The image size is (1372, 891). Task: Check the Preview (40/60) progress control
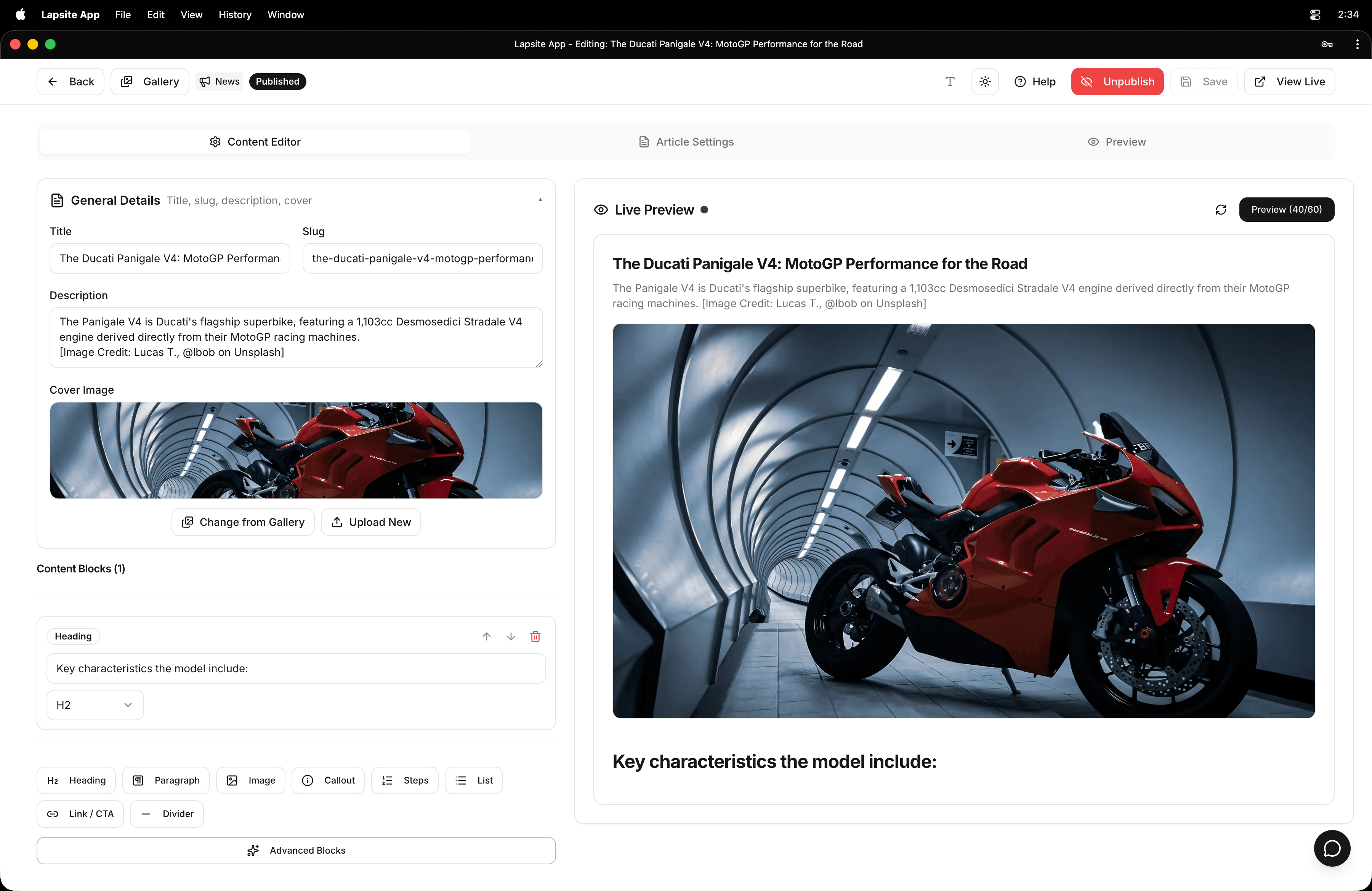1287,209
